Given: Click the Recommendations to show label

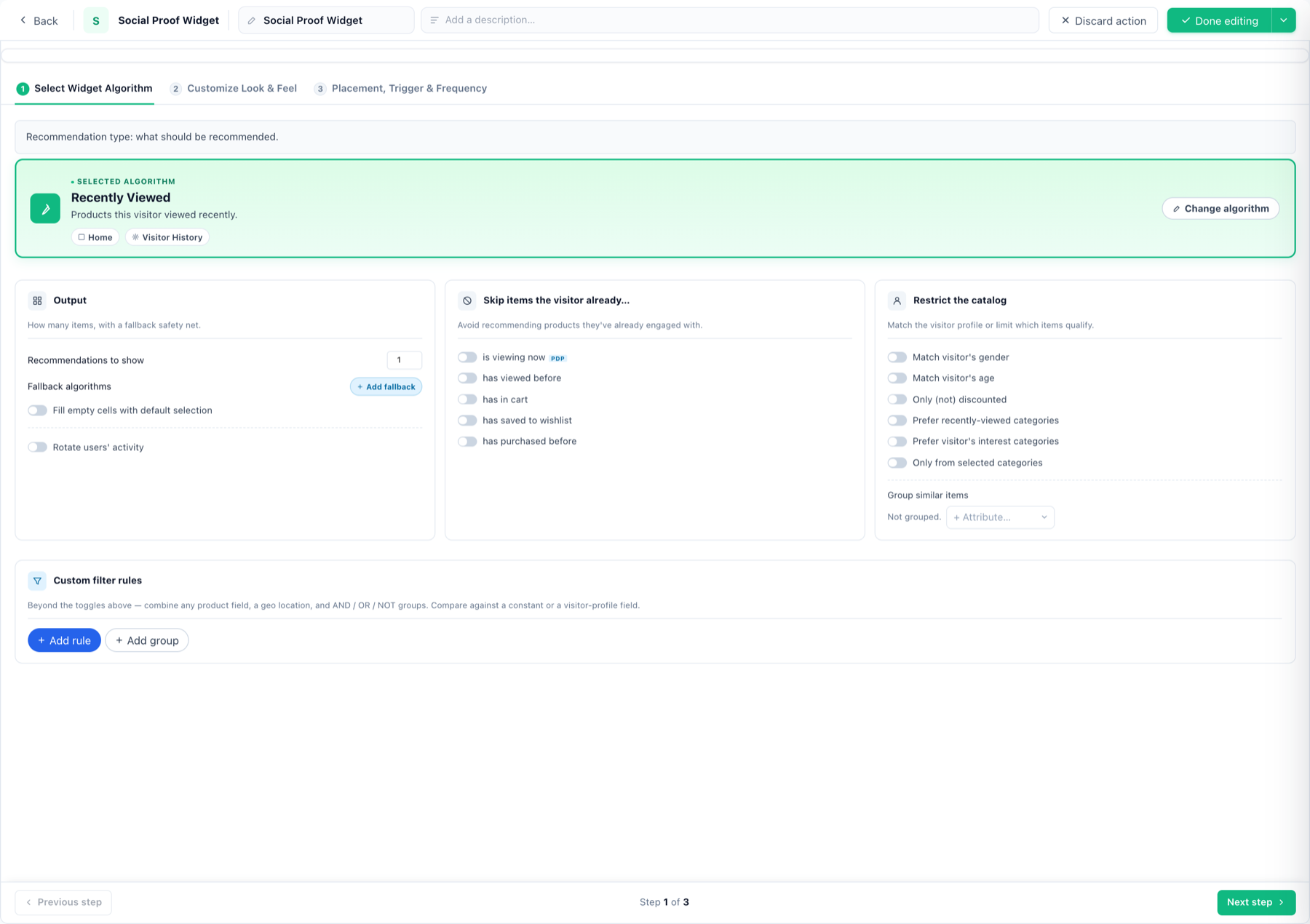Looking at the screenshot, I should pos(86,360).
